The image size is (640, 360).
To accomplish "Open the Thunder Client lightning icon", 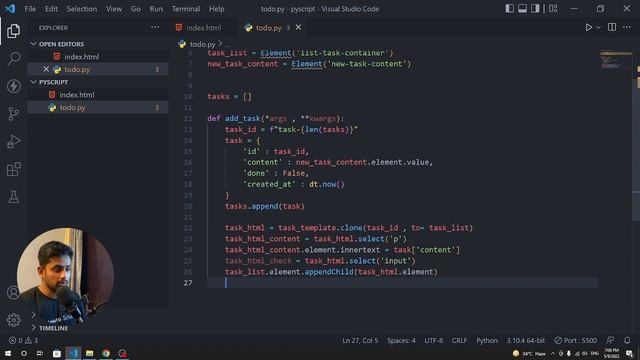I will tap(13, 86).
